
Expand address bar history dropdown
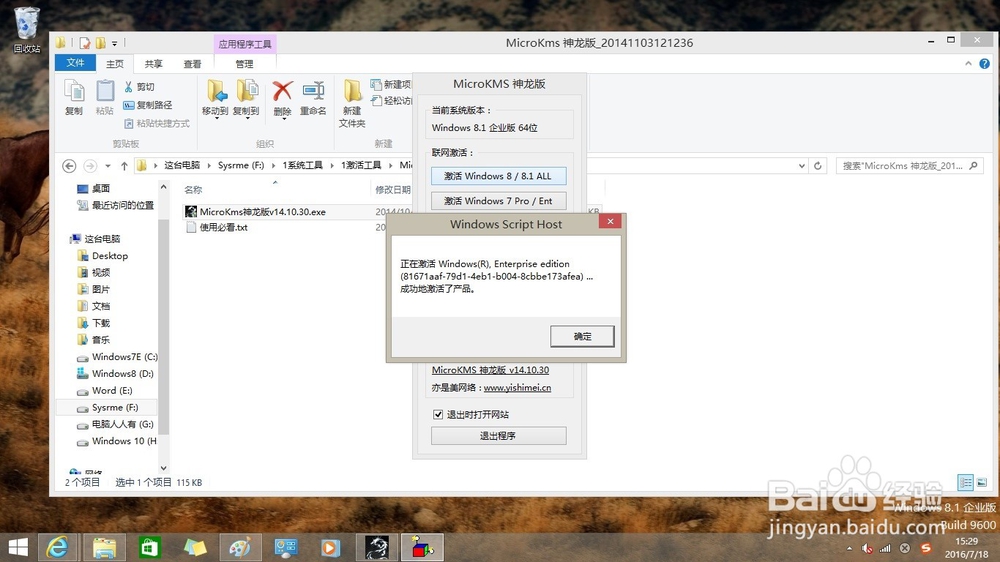(802, 166)
